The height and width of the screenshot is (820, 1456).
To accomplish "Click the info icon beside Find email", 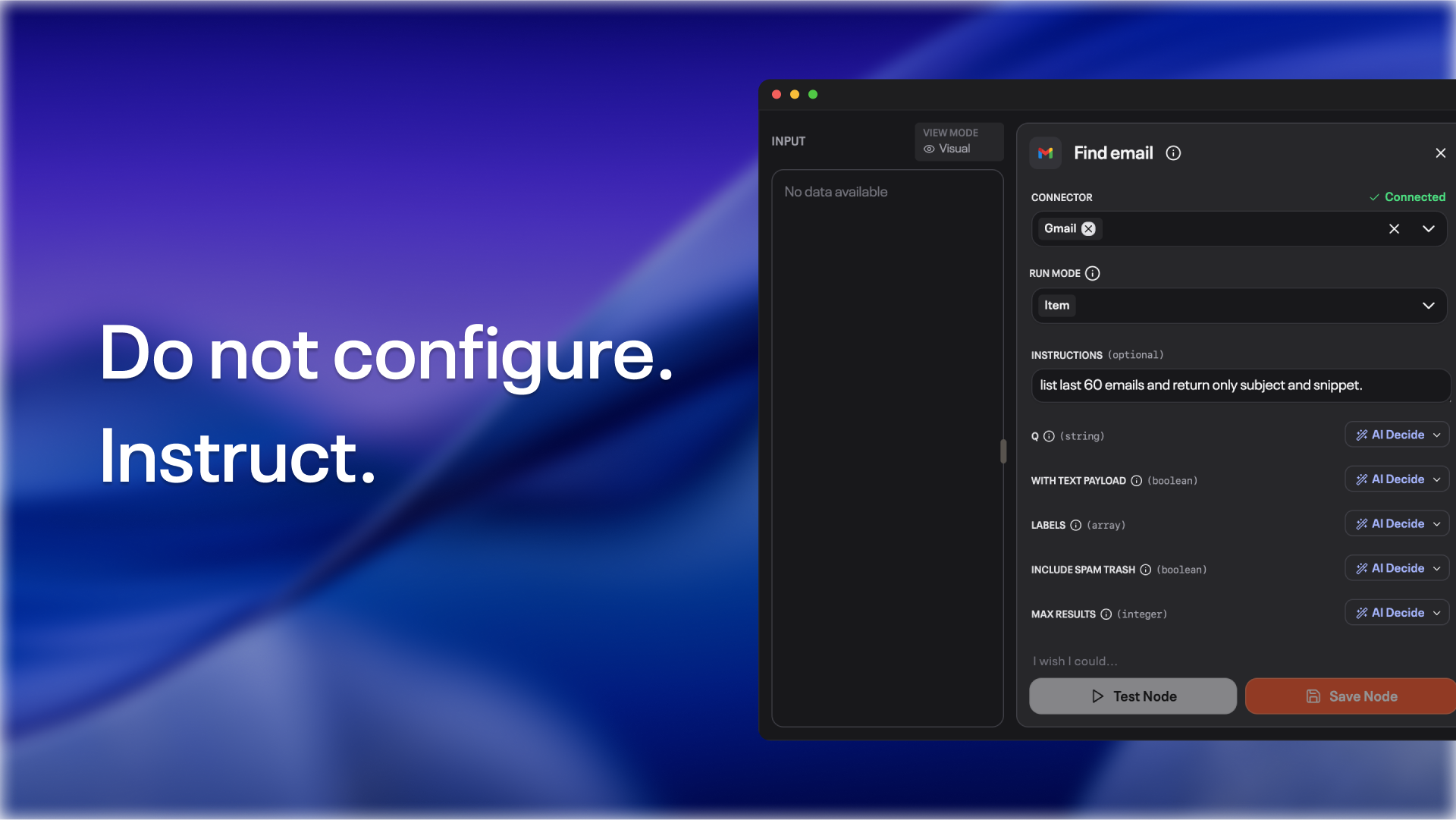I will [1173, 153].
